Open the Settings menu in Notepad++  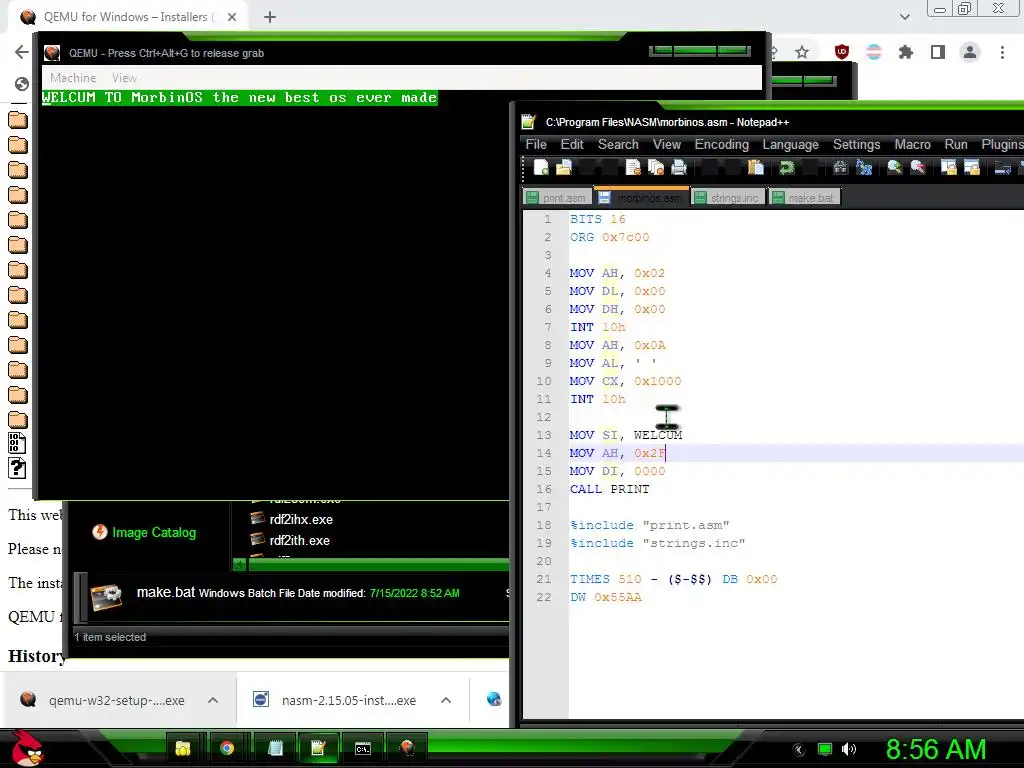[x=856, y=144]
